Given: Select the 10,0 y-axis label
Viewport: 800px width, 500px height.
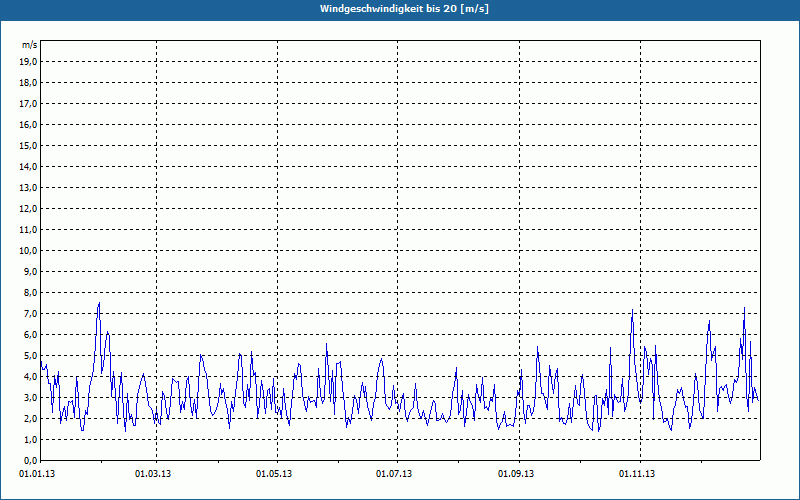Looking at the screenshot, I should click(28, 251).
